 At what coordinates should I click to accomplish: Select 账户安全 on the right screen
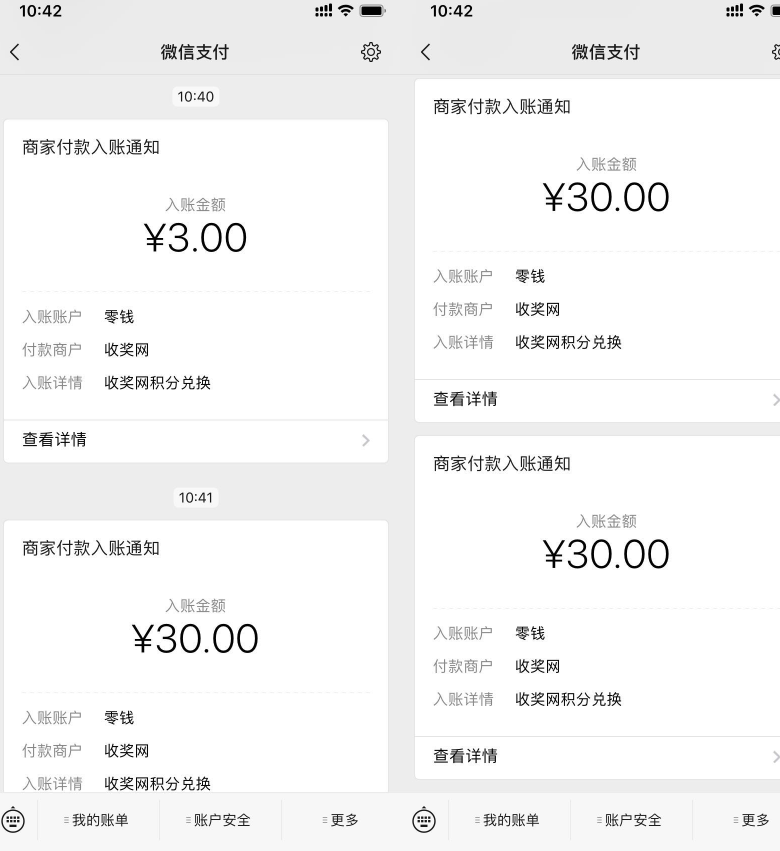point(632,820)
